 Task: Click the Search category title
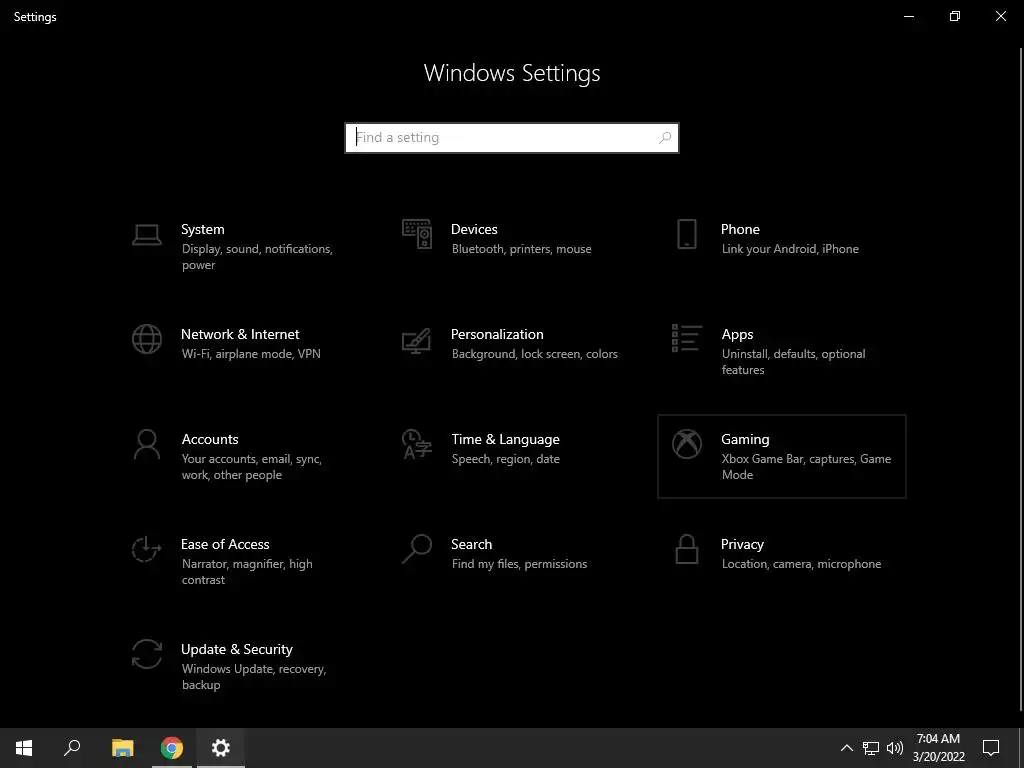(472, 545)
